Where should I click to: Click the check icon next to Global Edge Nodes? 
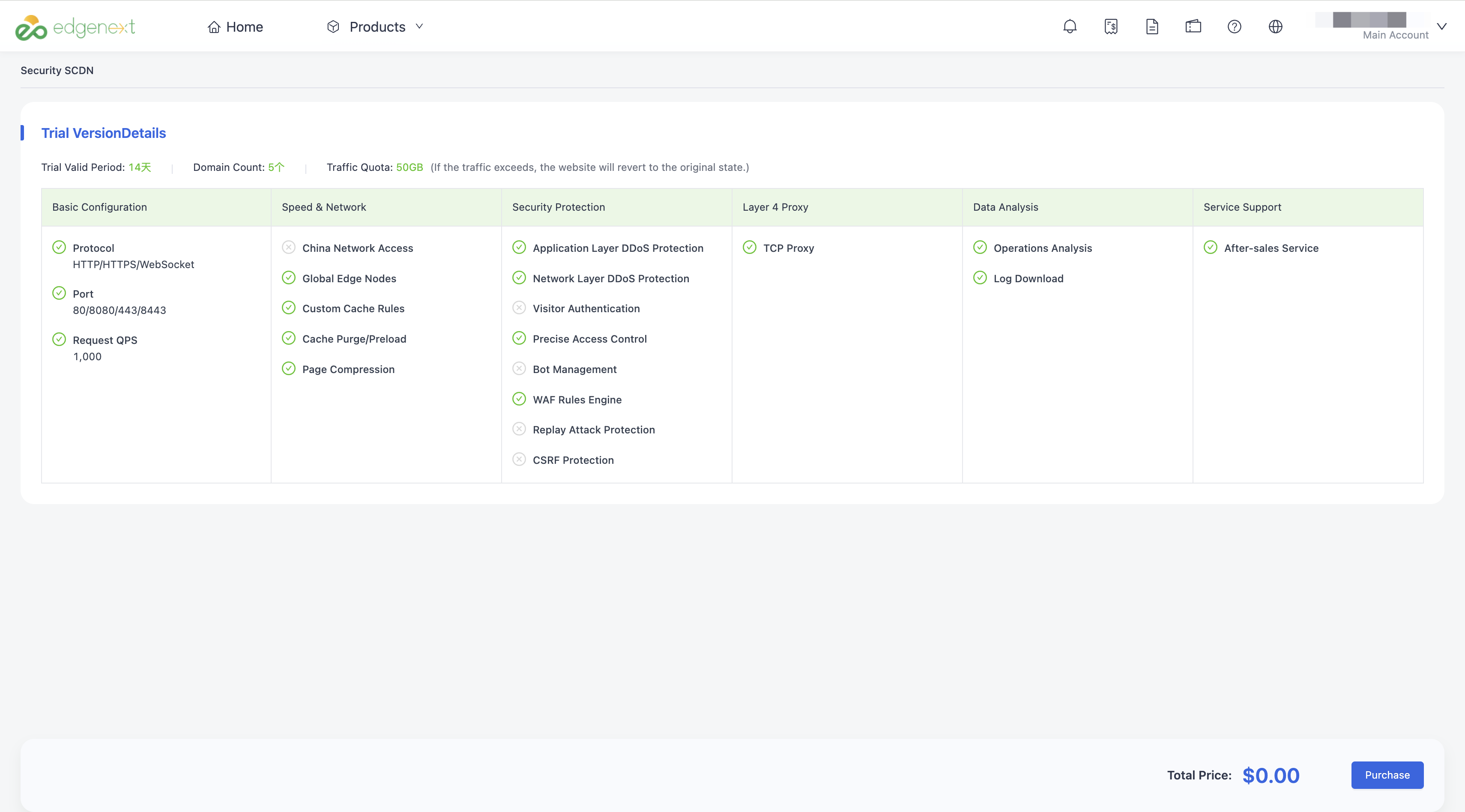[289, 278]
